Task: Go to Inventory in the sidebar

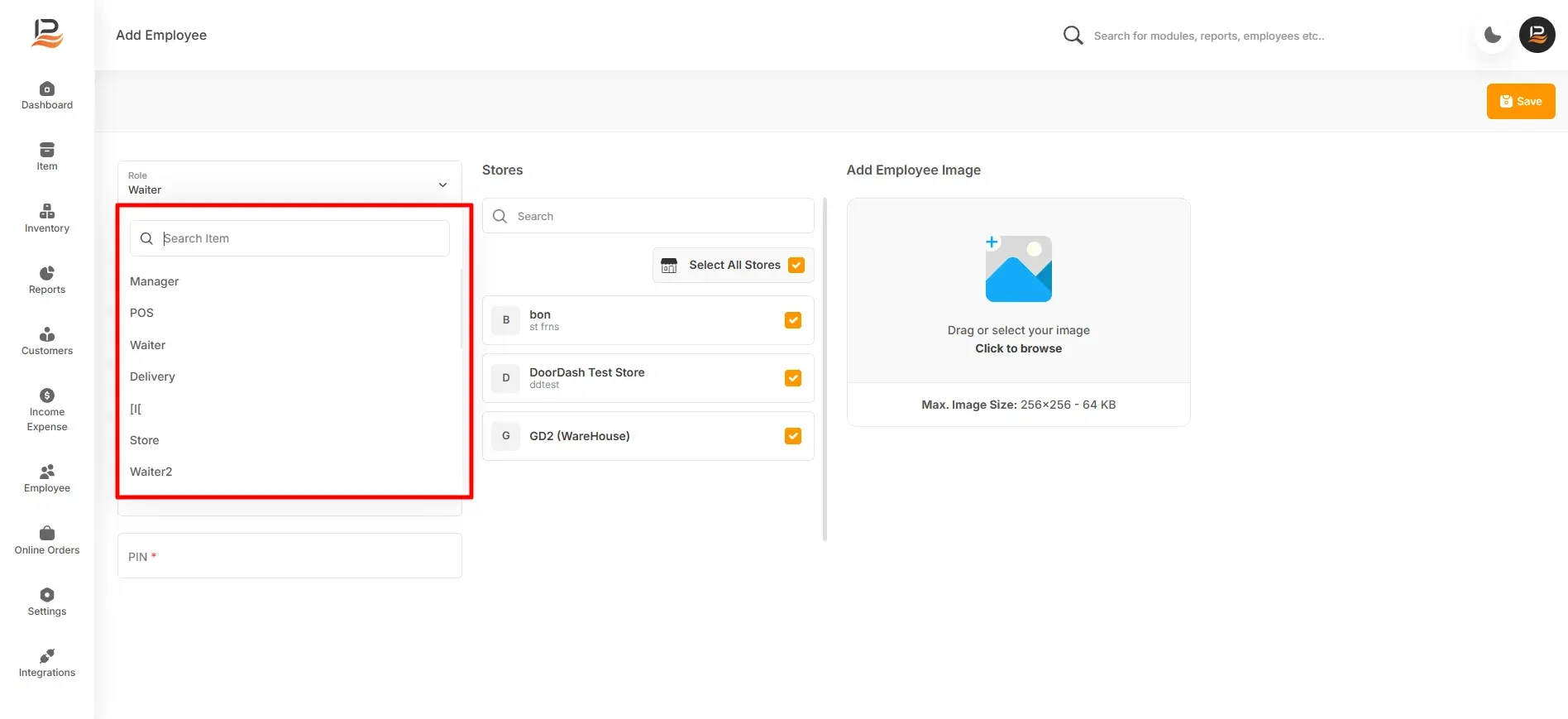Action: tap(47, 218)
